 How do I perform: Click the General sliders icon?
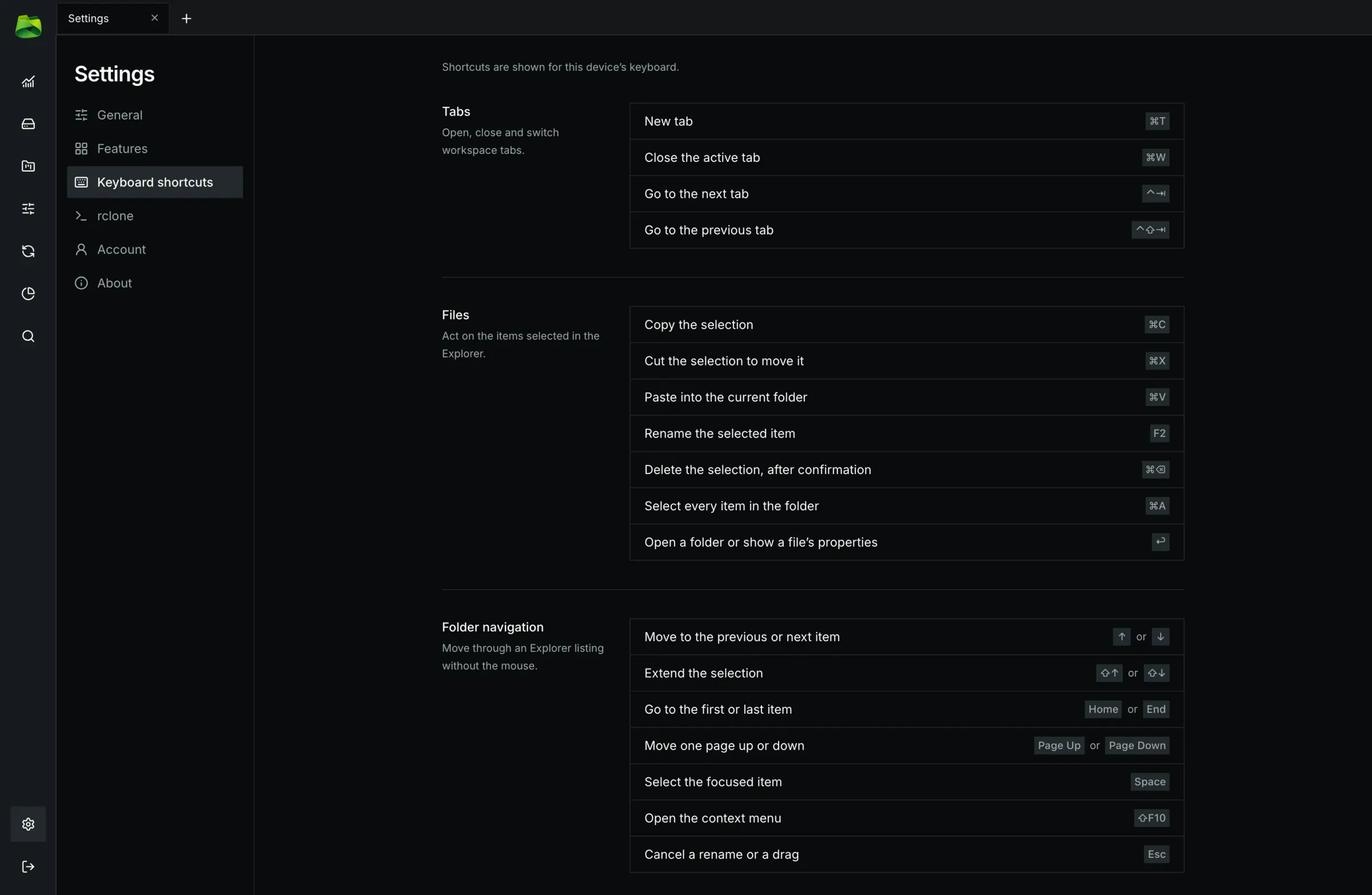coord(81,115)
